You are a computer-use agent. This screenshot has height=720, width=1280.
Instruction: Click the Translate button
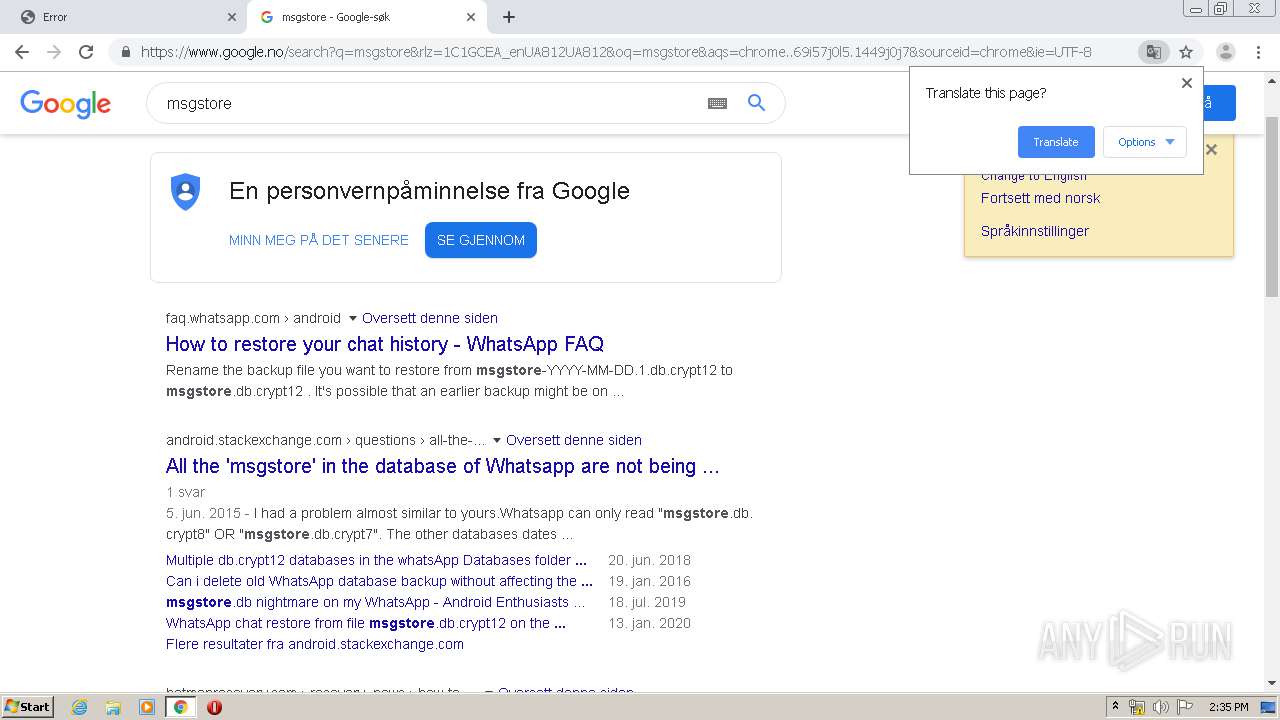(x=1056, y=142)
